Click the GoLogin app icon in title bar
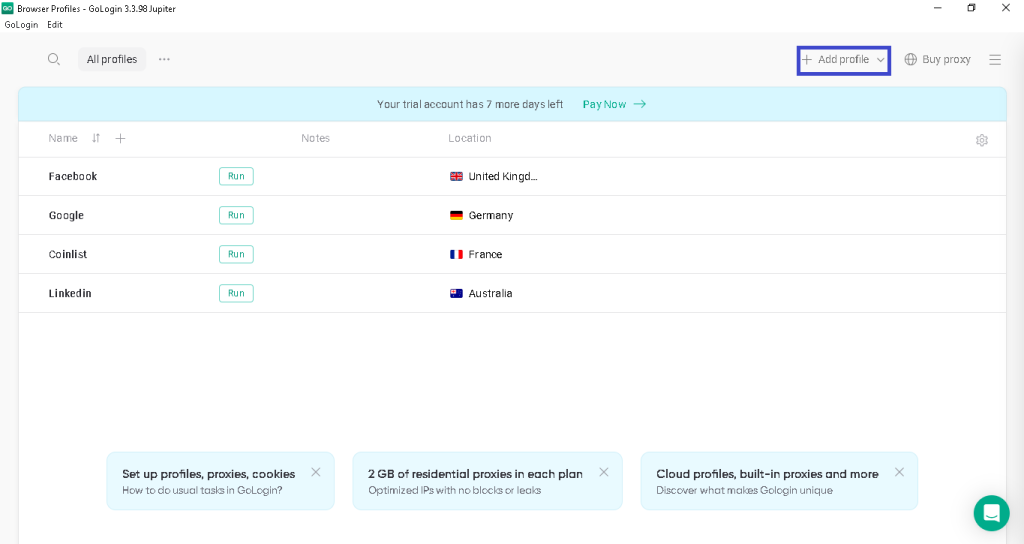Image resolution: width=1024 pixels, height=544 pixels. point(7,8)
